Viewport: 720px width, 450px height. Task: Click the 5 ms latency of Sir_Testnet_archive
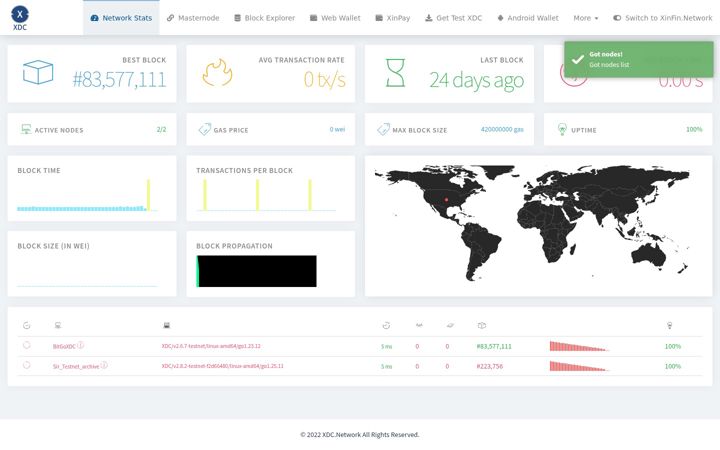(386, 366)
